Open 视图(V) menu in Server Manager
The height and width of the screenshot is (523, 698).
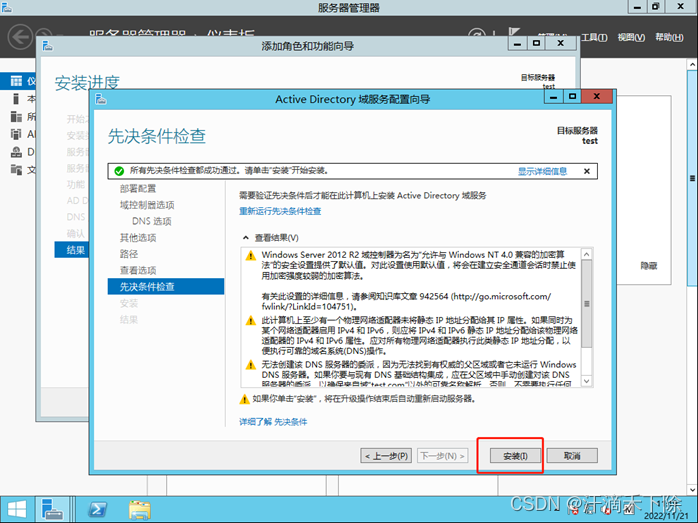click(631, 37)
